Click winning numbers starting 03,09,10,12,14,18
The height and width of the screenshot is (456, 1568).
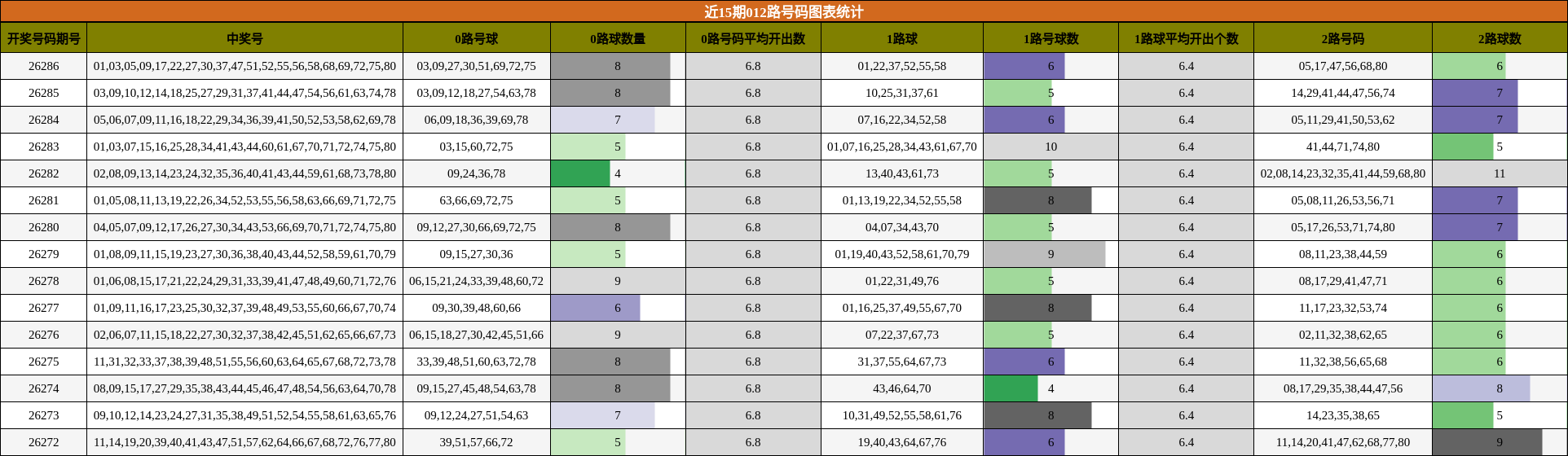[244, 93]
